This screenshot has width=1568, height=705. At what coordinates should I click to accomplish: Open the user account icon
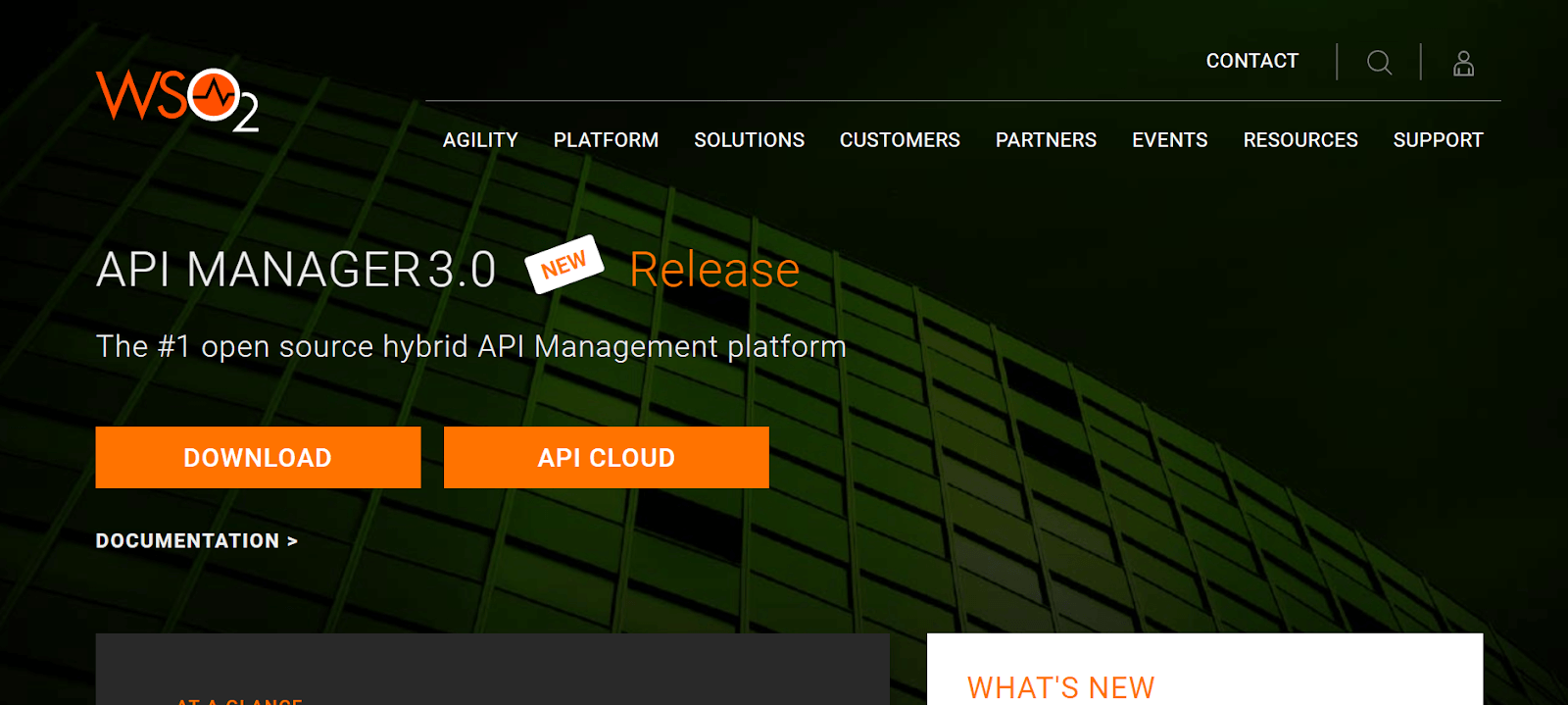(x=1463, y=63)
